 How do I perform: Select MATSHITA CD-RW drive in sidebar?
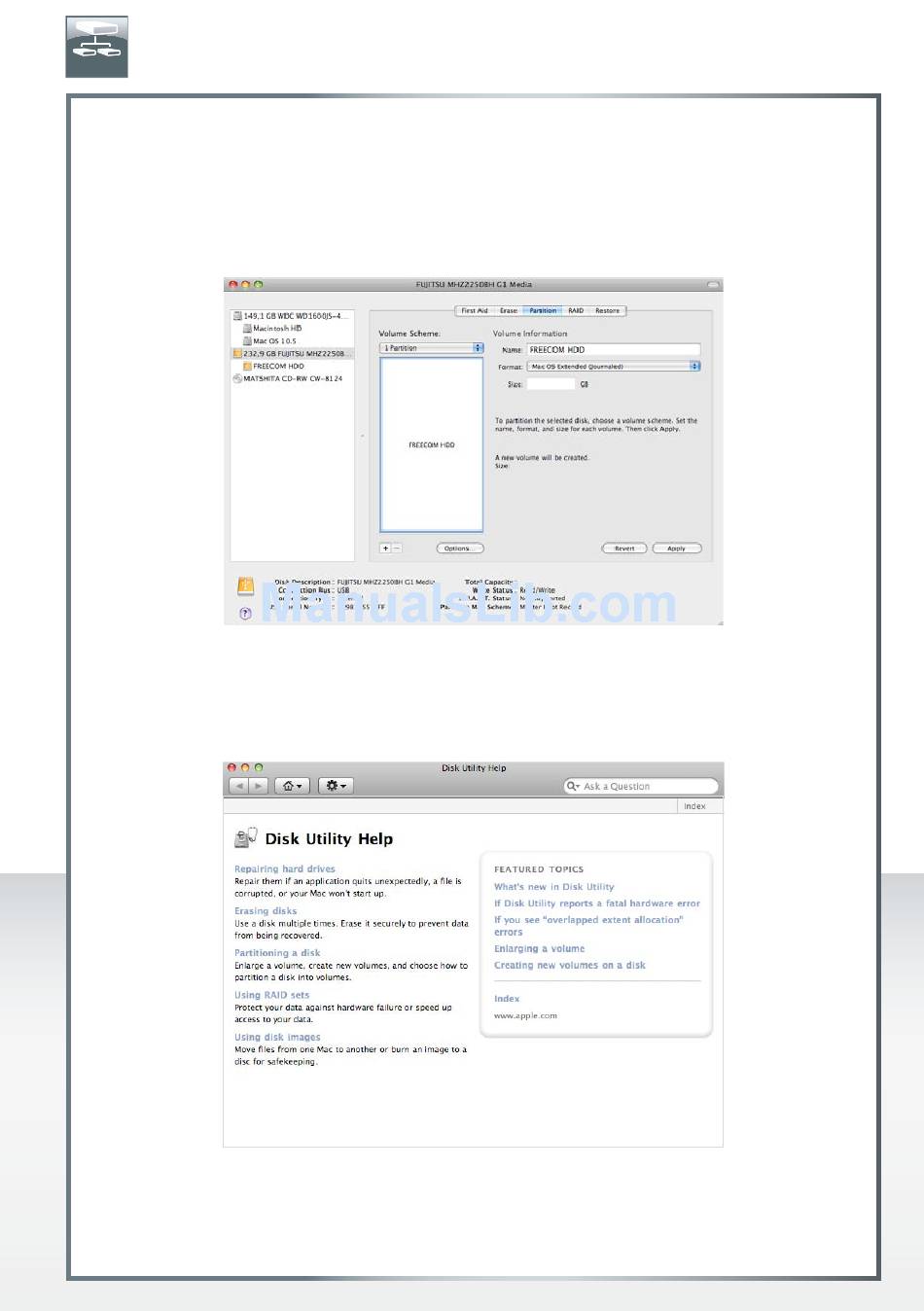pos(288,379)
